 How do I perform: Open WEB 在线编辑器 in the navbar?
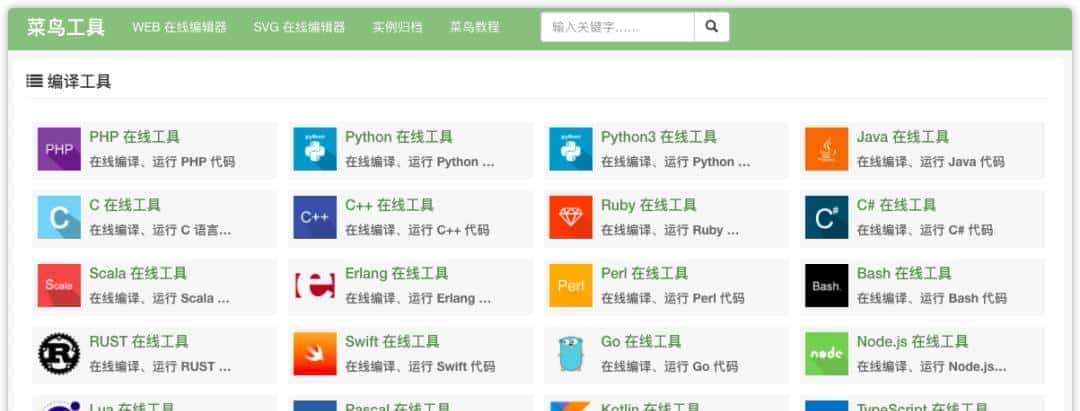[179, 28]
